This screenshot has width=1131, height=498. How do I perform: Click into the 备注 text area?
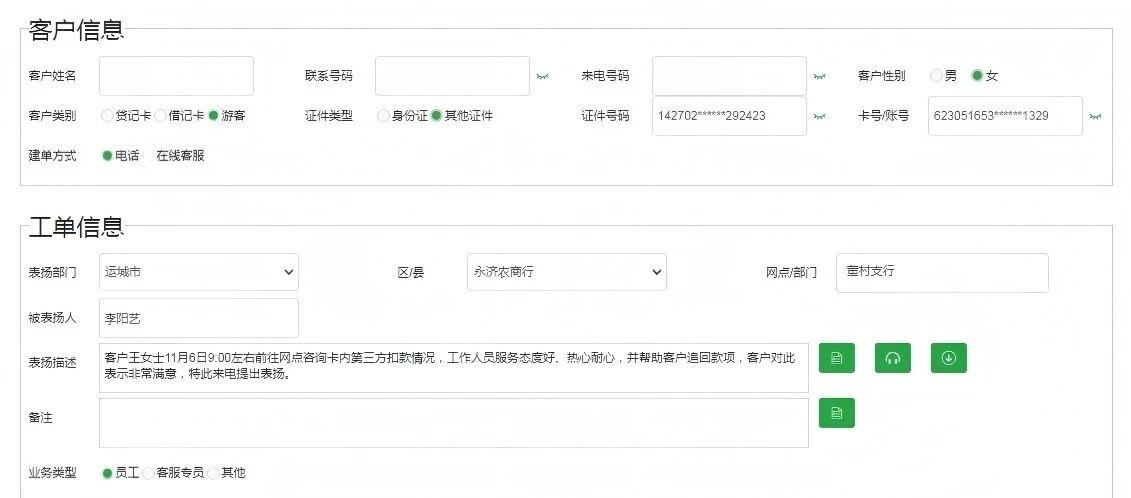453,423
